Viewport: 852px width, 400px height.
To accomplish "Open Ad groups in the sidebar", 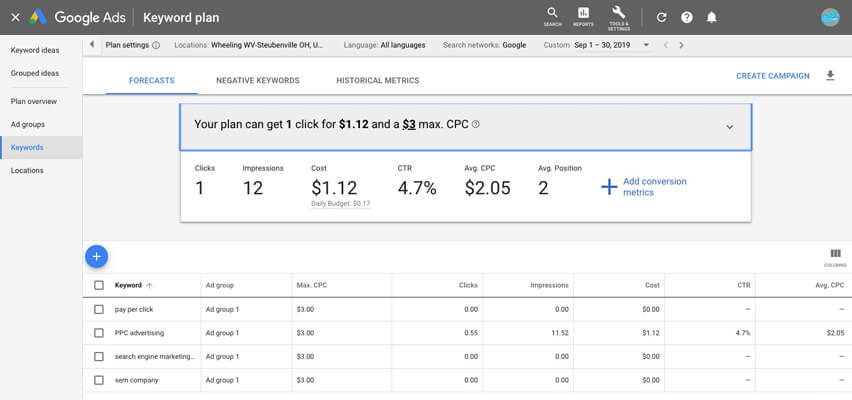I will (28, 124).
